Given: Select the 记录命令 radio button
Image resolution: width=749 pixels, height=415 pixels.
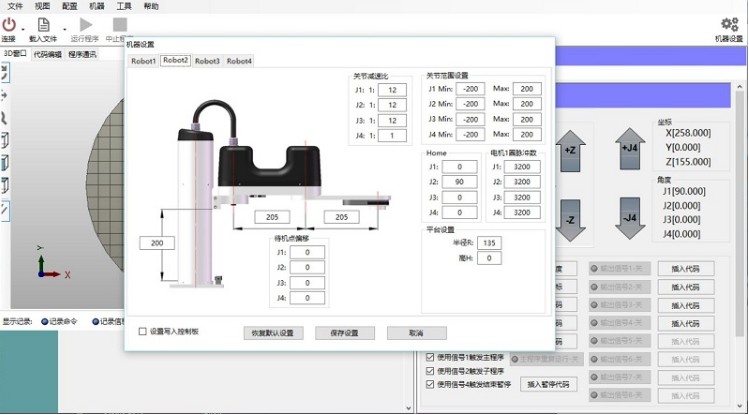Looking at the screenshot, I should coord(45,321).
